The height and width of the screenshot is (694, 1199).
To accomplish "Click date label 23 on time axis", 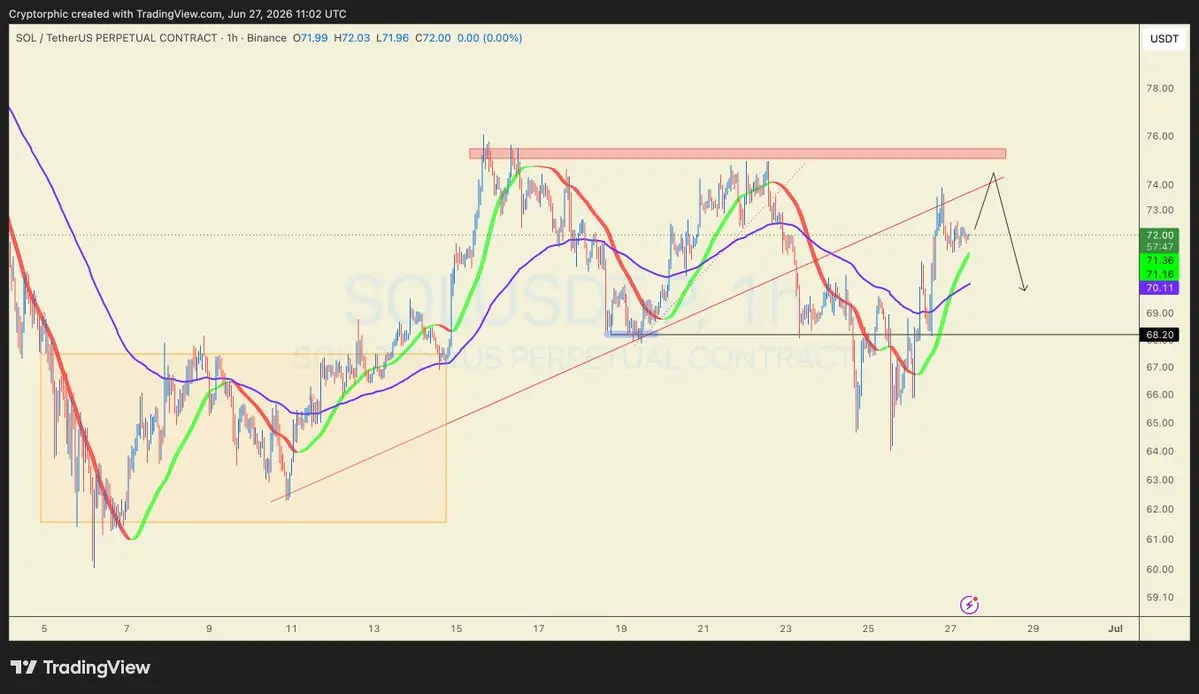I will (786, 629).
